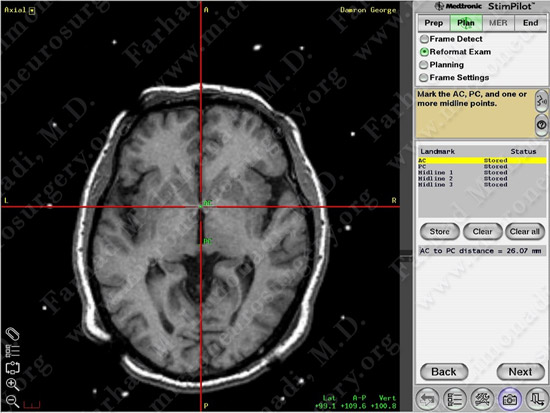550x413 pixels.
Task: Click the Store button
Action: tap(440, 232)
